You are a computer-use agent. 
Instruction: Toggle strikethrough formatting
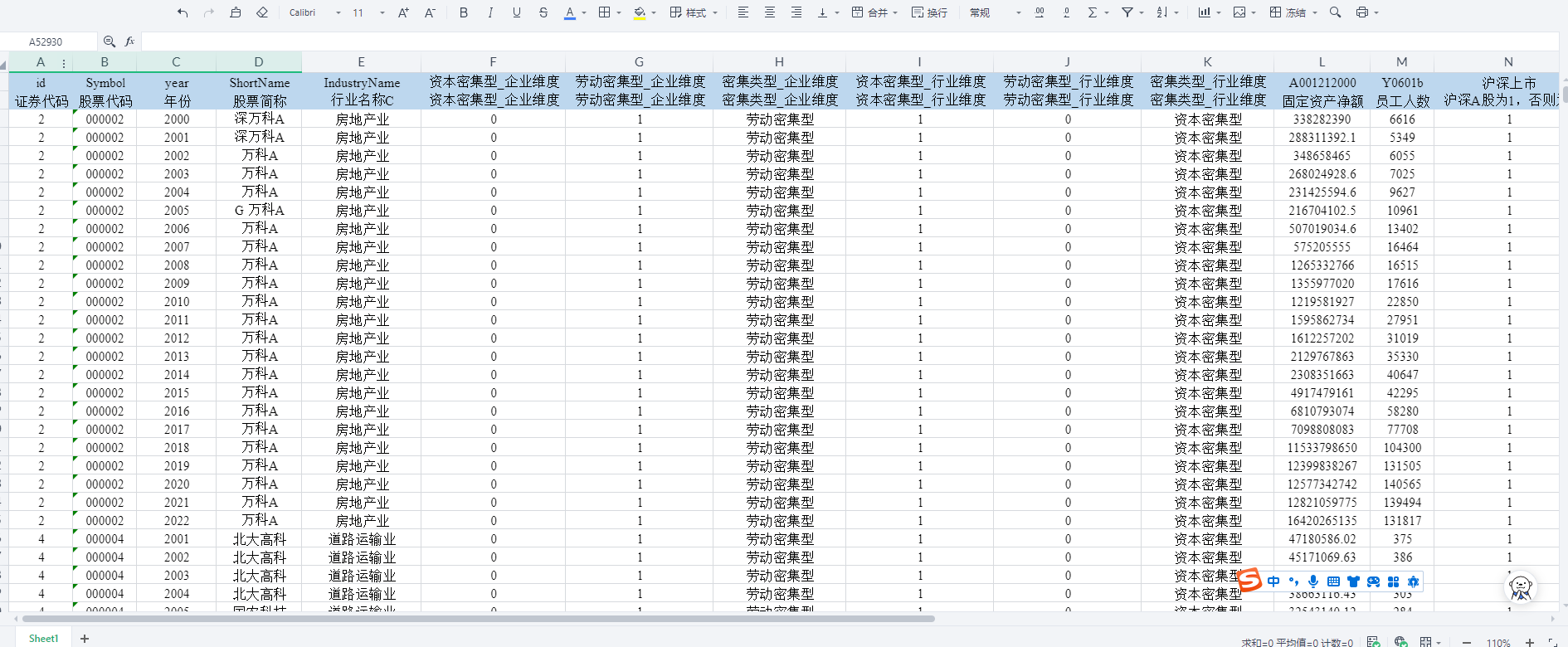(x=543, y=12)
